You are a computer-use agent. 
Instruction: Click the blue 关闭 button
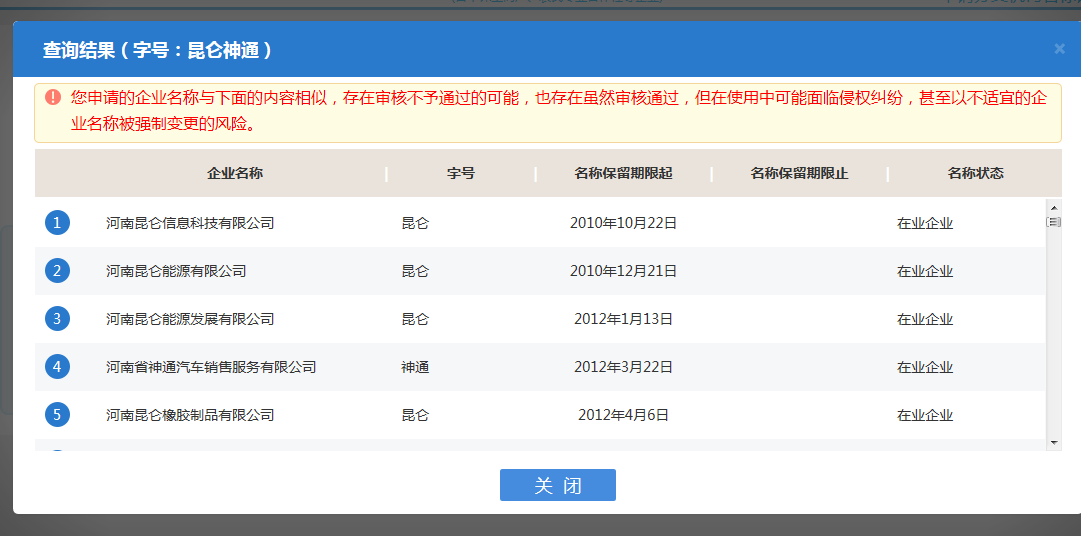tap(557, 485)
